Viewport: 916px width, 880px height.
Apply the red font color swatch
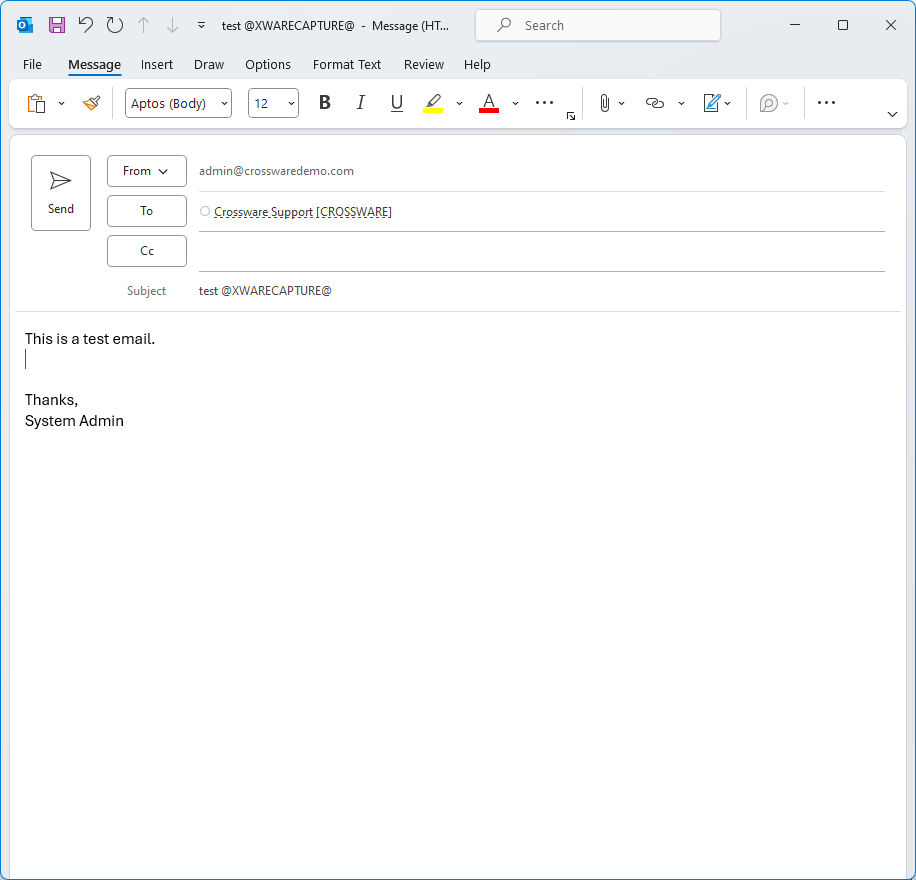click(489, 103)
